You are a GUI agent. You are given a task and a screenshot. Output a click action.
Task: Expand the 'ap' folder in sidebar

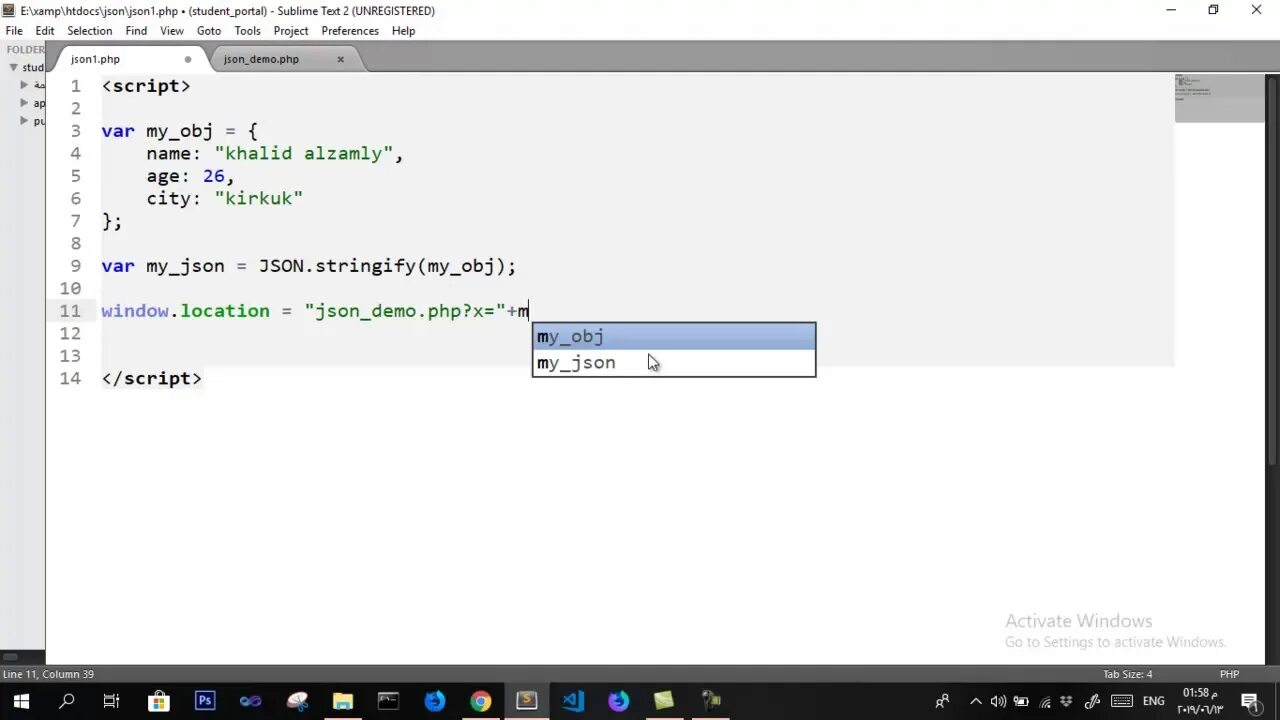(24, 103)
